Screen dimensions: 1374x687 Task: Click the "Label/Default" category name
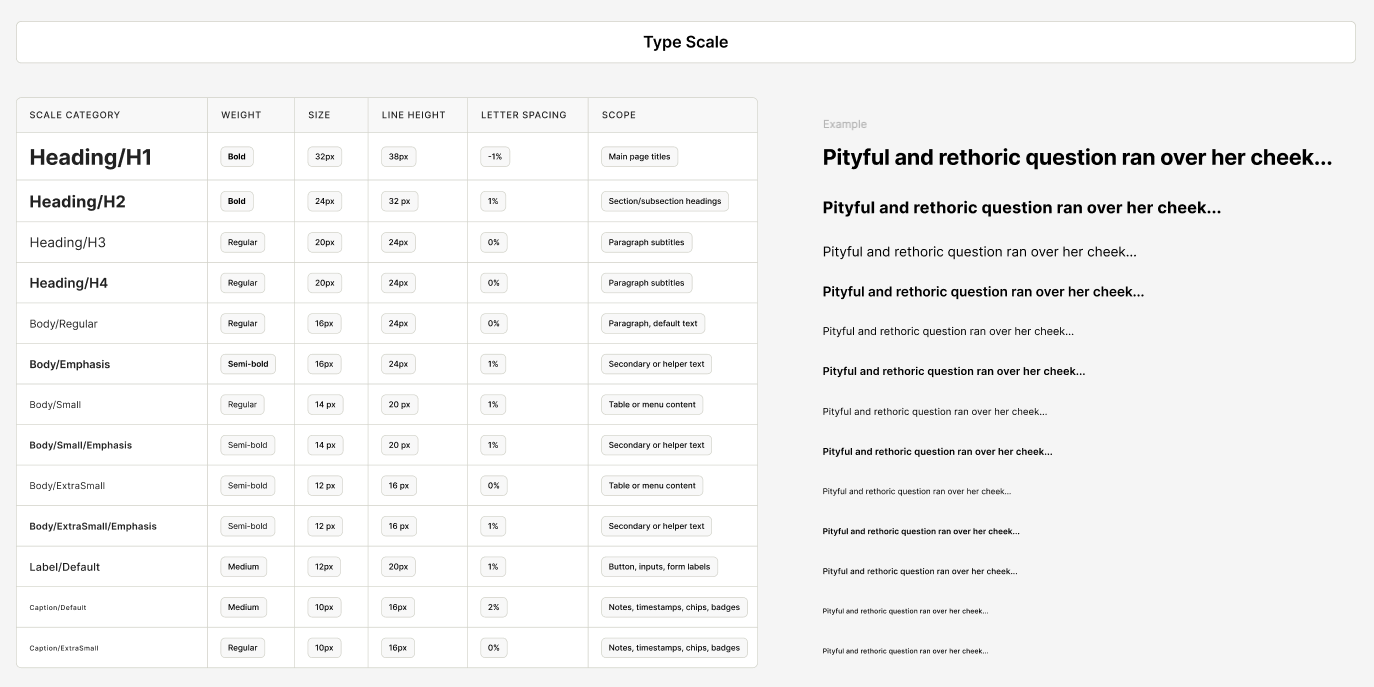(65, 567)
